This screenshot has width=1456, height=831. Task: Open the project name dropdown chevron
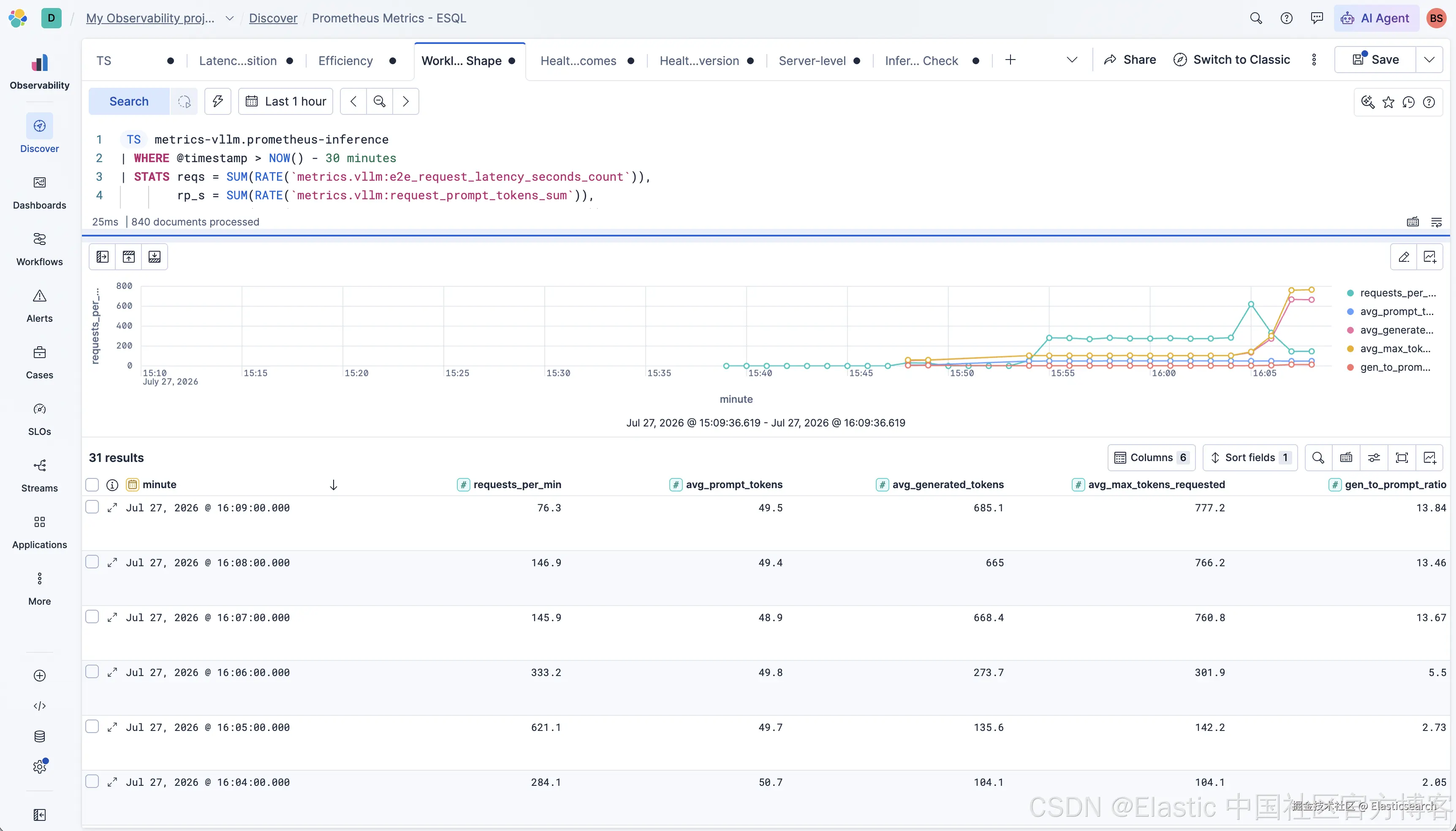point(229,18)
